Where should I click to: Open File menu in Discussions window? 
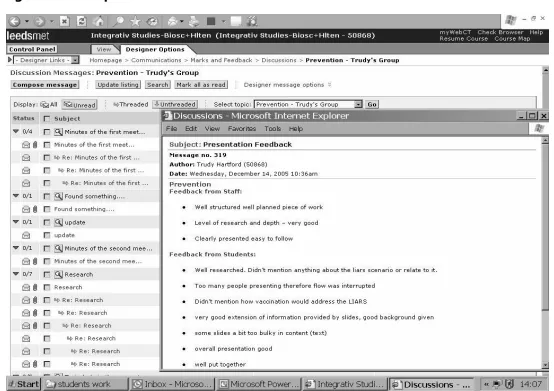[x=171, y=129]
